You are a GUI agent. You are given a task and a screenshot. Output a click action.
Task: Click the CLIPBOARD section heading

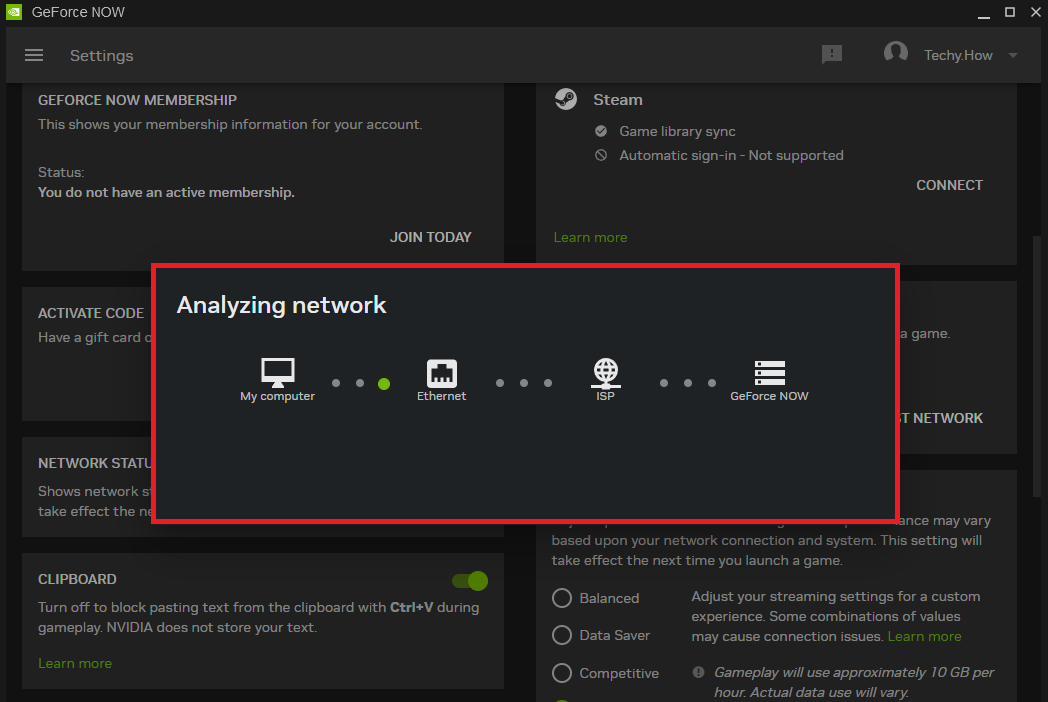77,579
